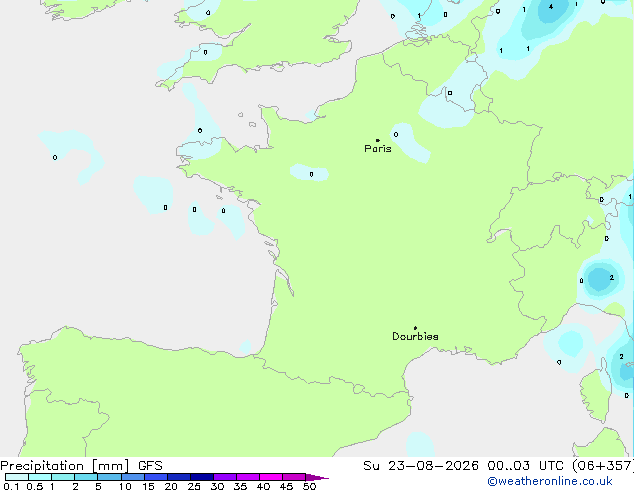Select the 2–5 mm legend swatch
Screen dimensions: 634x490
86,477
